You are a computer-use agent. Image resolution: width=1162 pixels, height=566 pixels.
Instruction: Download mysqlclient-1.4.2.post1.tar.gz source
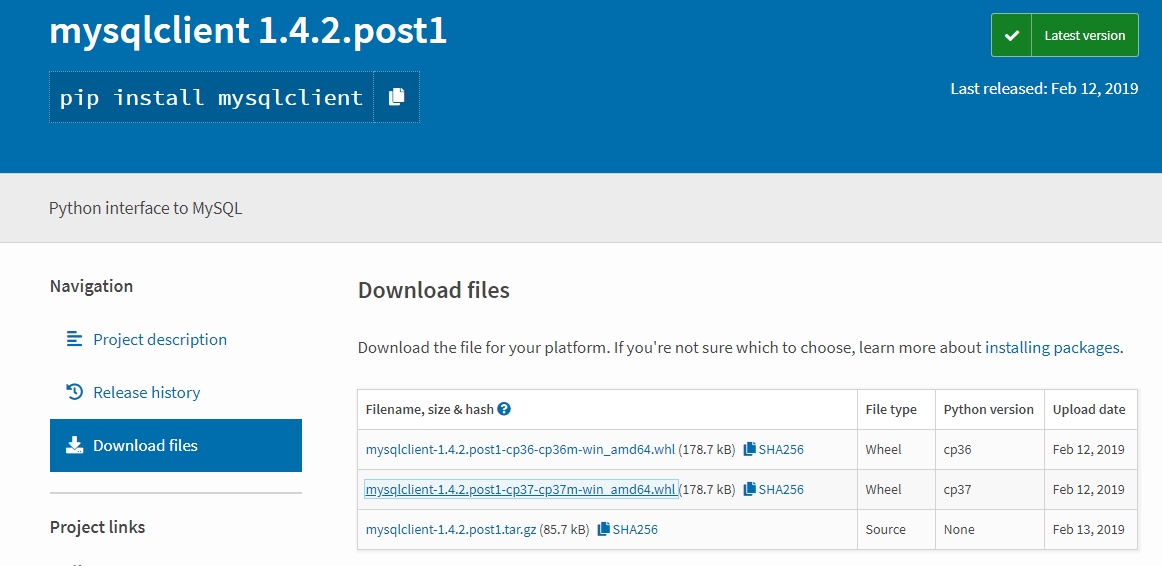coord(451,530)
